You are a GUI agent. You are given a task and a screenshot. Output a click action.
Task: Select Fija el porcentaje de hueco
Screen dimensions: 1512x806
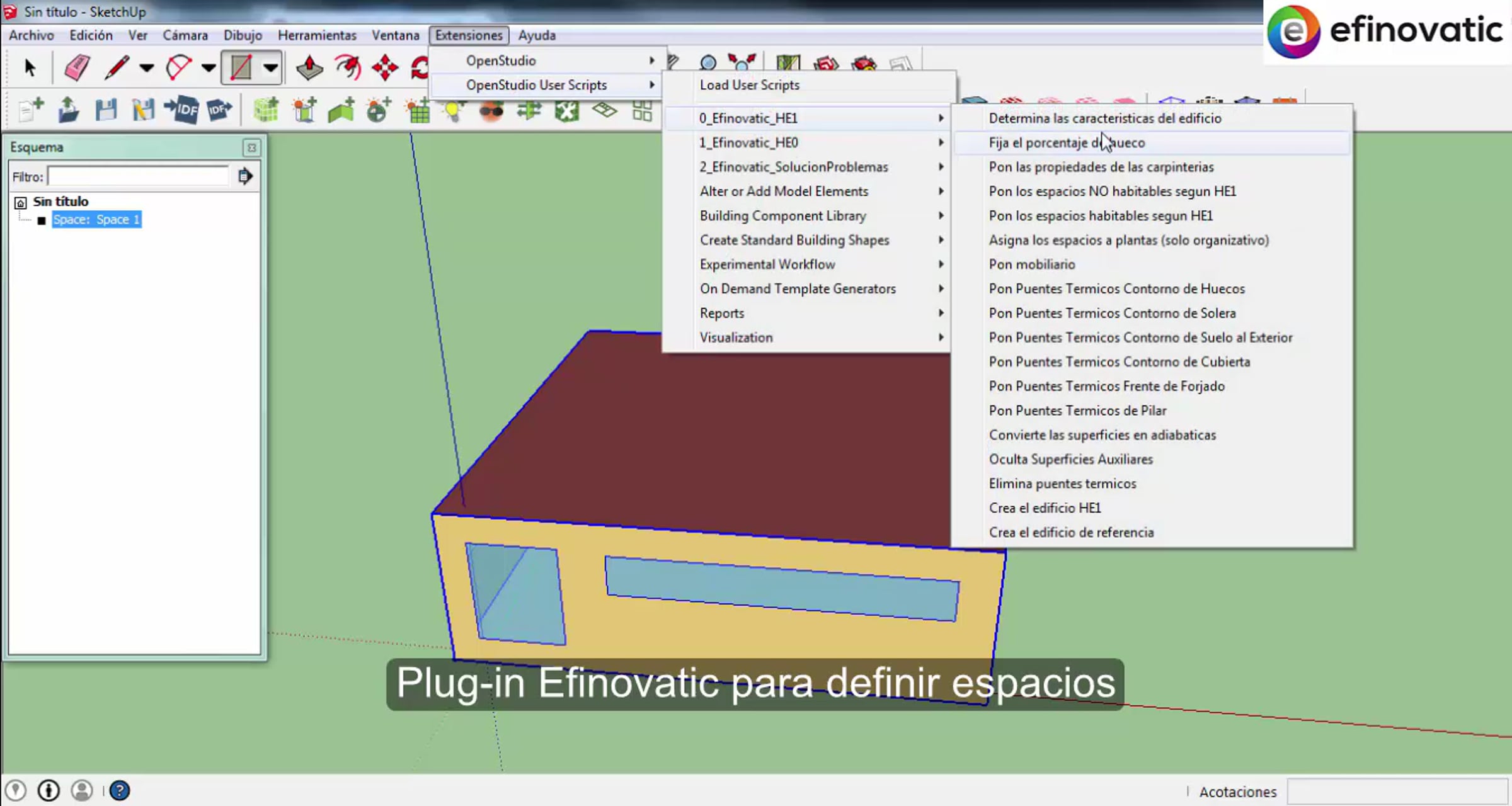coord(1152,143)
